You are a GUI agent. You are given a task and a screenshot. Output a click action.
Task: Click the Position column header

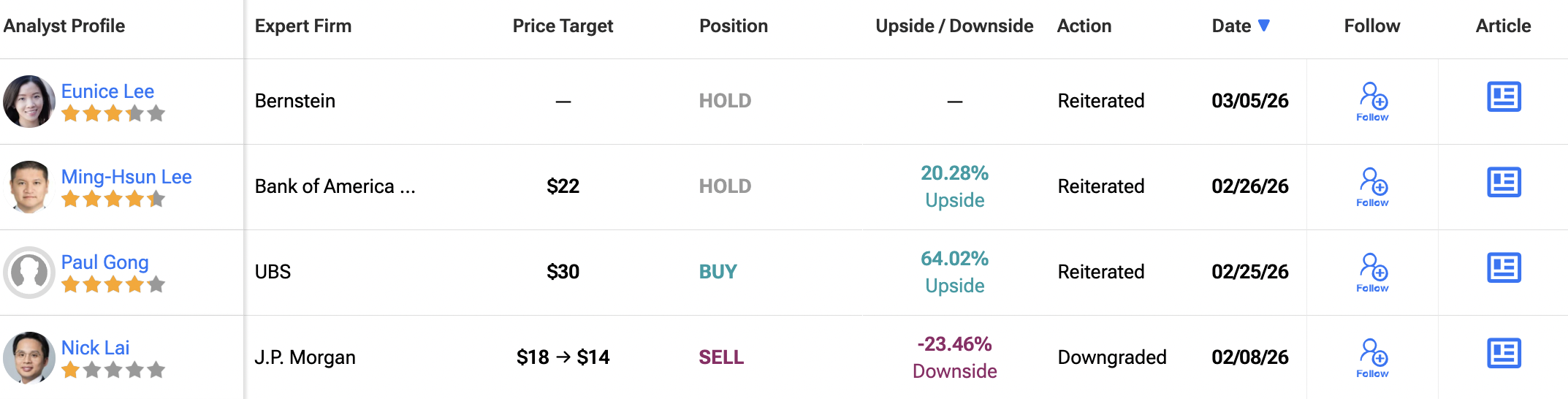734,26
